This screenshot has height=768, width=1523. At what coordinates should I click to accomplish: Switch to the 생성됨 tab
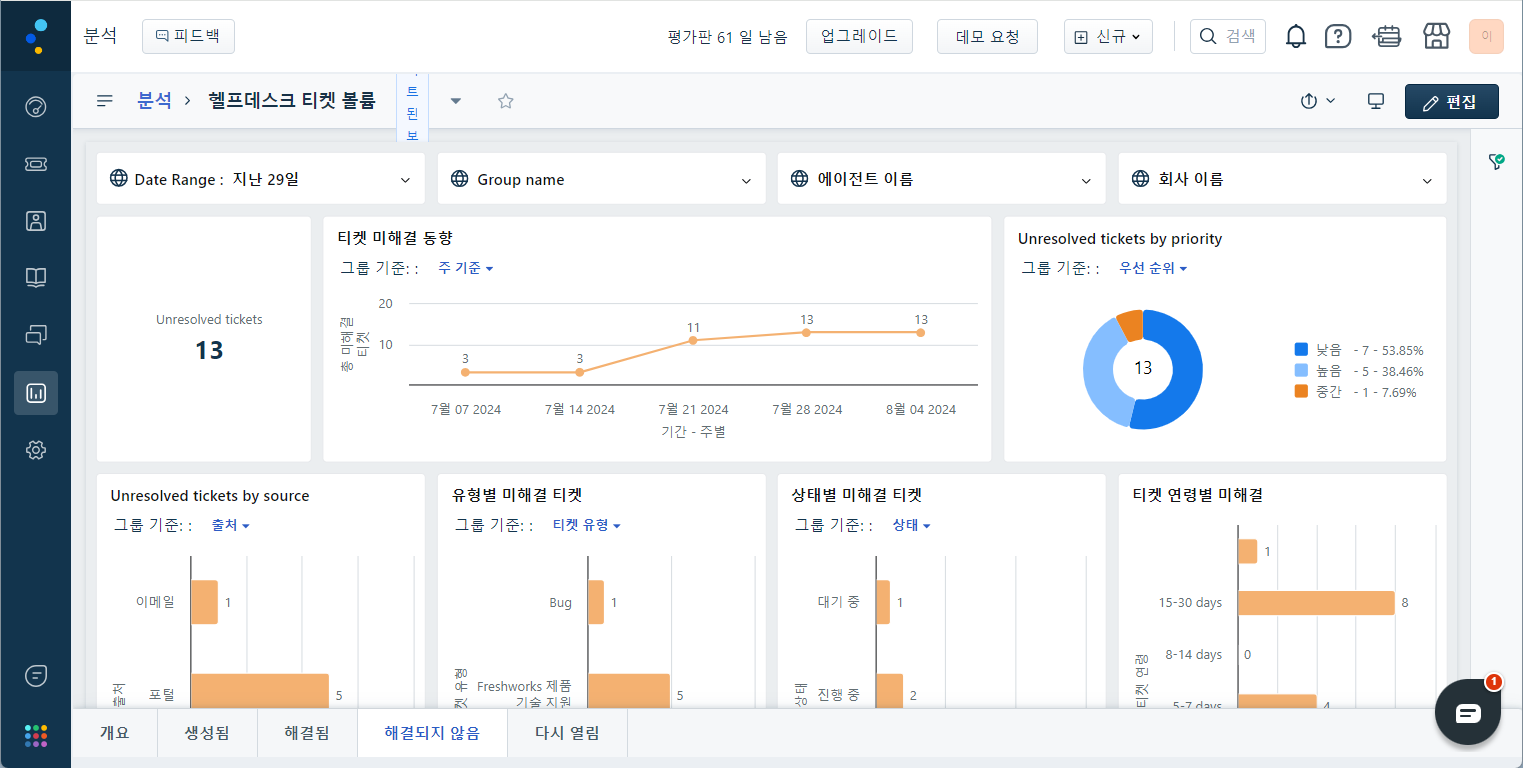207,733
